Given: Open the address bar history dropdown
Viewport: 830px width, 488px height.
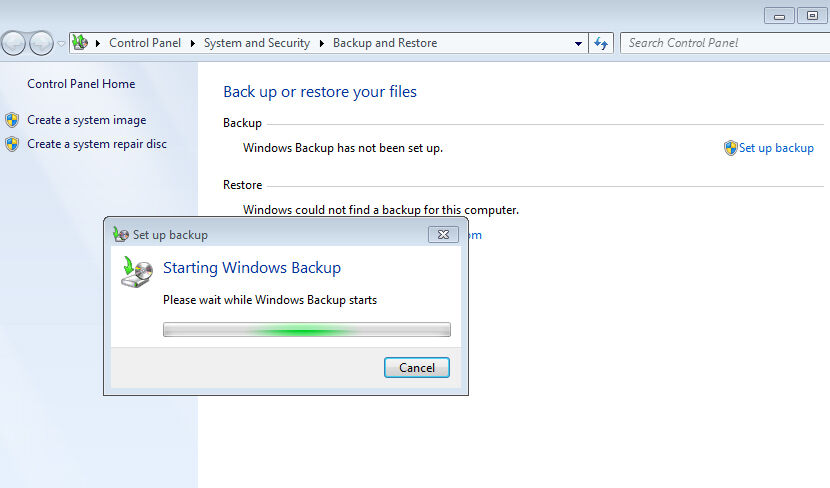Looking at the screenshot, I should (579, 43).
